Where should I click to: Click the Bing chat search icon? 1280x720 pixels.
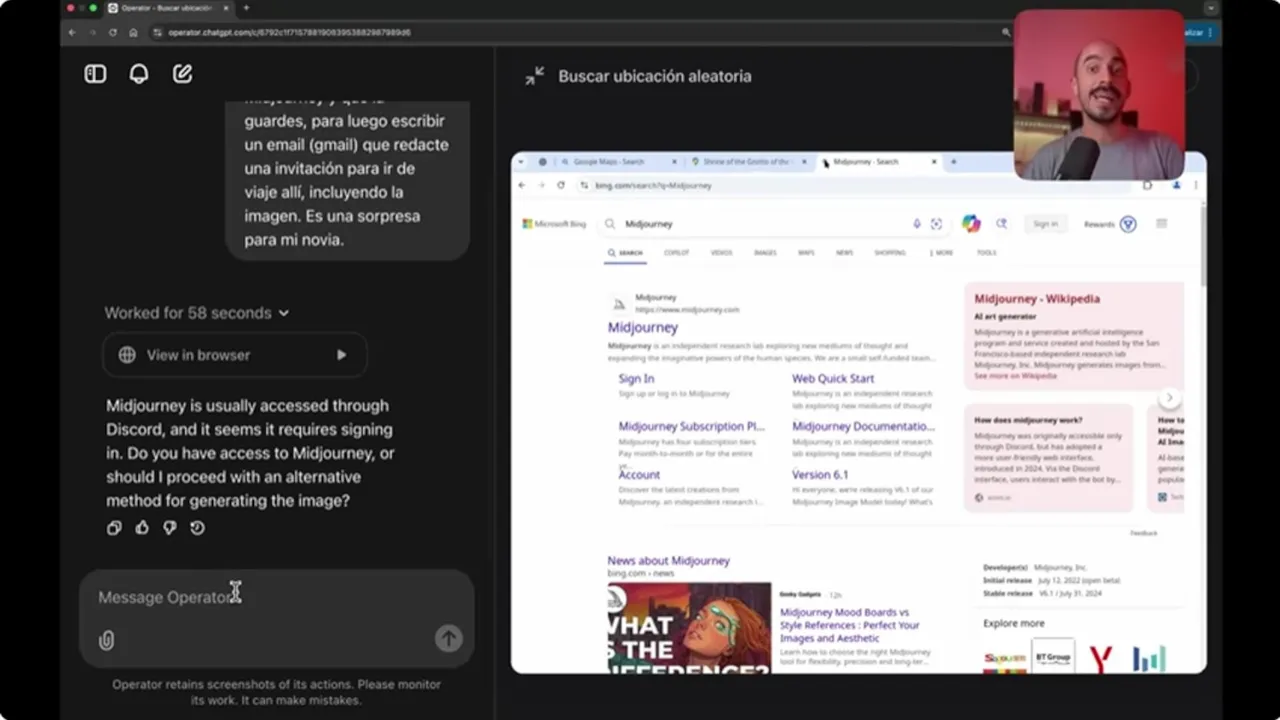coord(1001,224)
